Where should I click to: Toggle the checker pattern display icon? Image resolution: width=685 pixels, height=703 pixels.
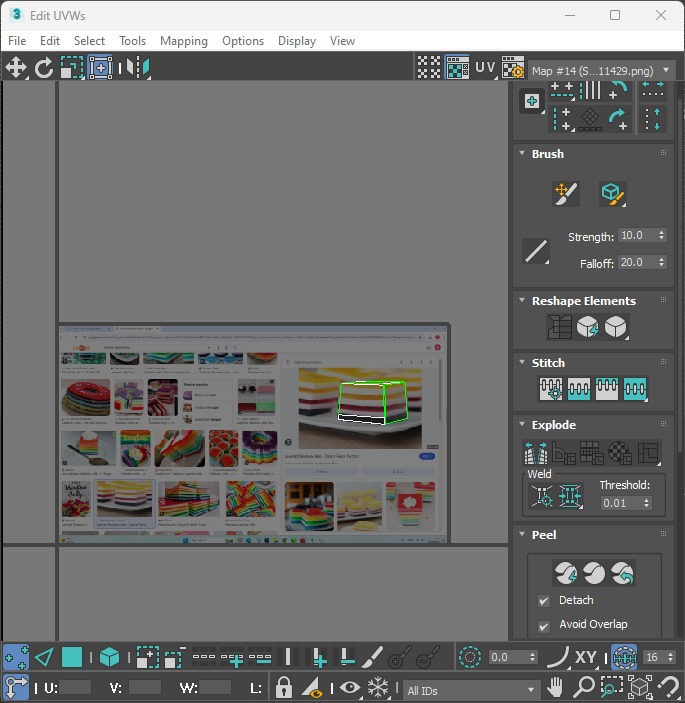click(x=429, y=68)
